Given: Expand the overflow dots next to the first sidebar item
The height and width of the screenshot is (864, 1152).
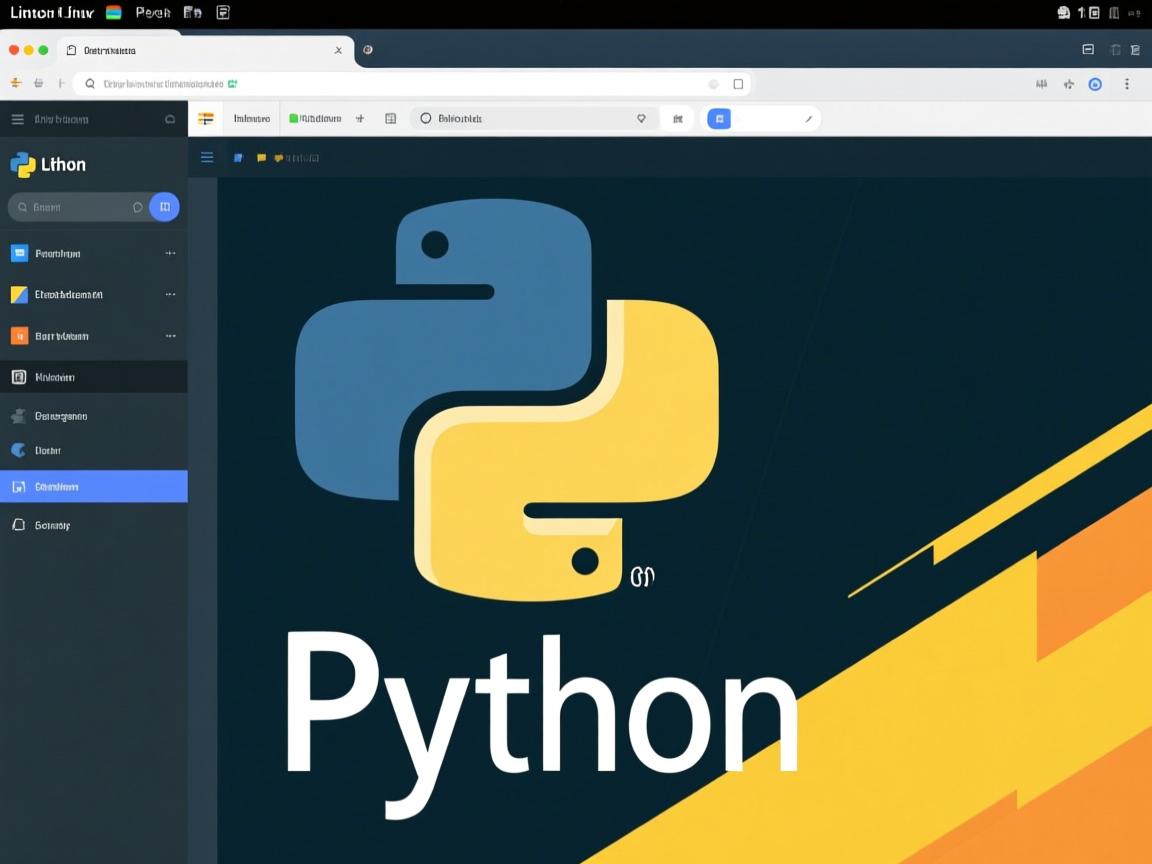Looking at the screenshot, I should (170, 253).
